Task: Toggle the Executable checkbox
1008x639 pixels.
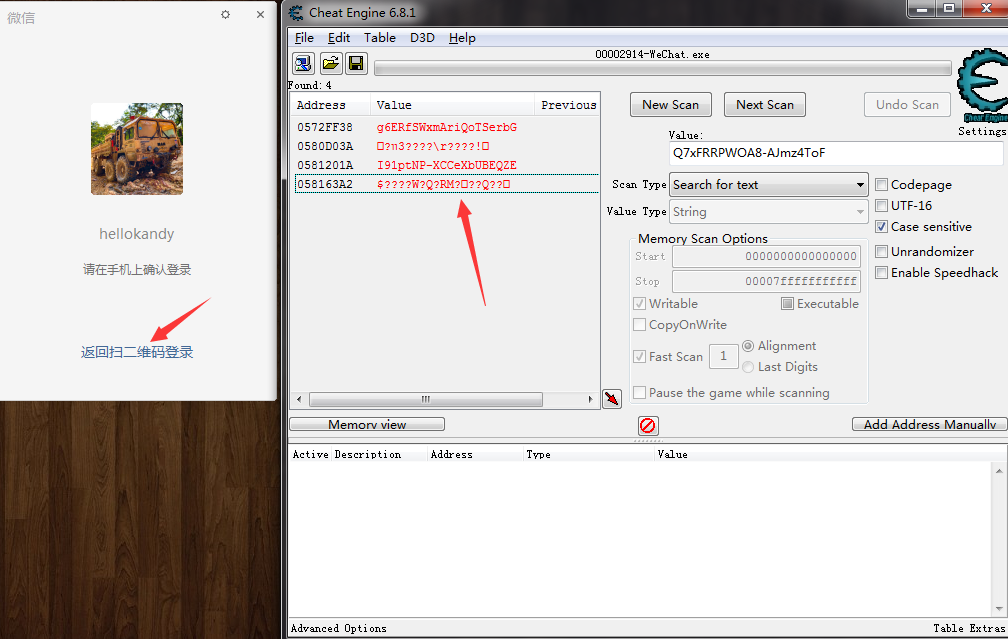Action: click(x=788, y=303)
